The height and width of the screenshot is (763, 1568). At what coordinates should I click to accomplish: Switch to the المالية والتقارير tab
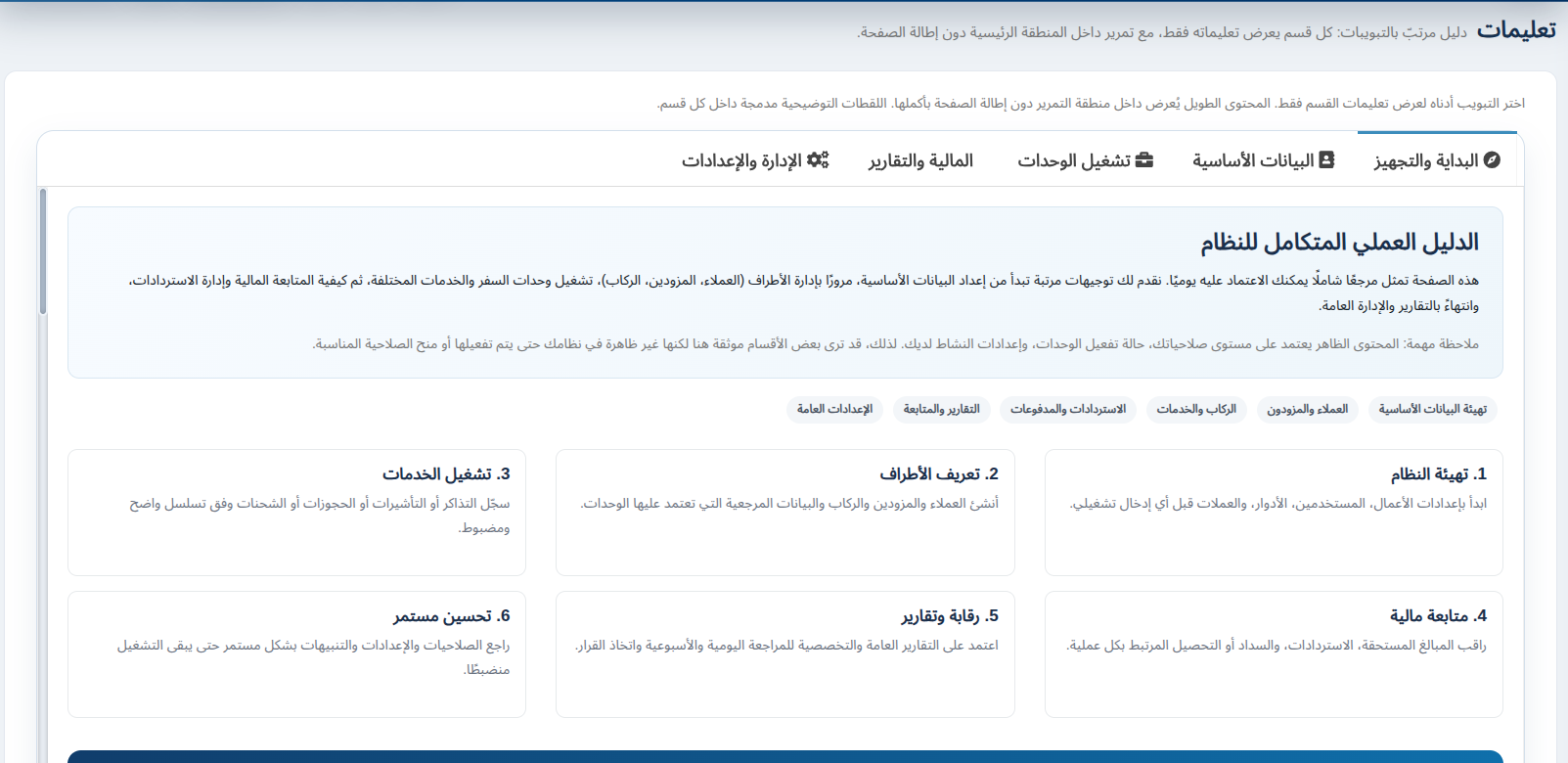pos(920,160)
